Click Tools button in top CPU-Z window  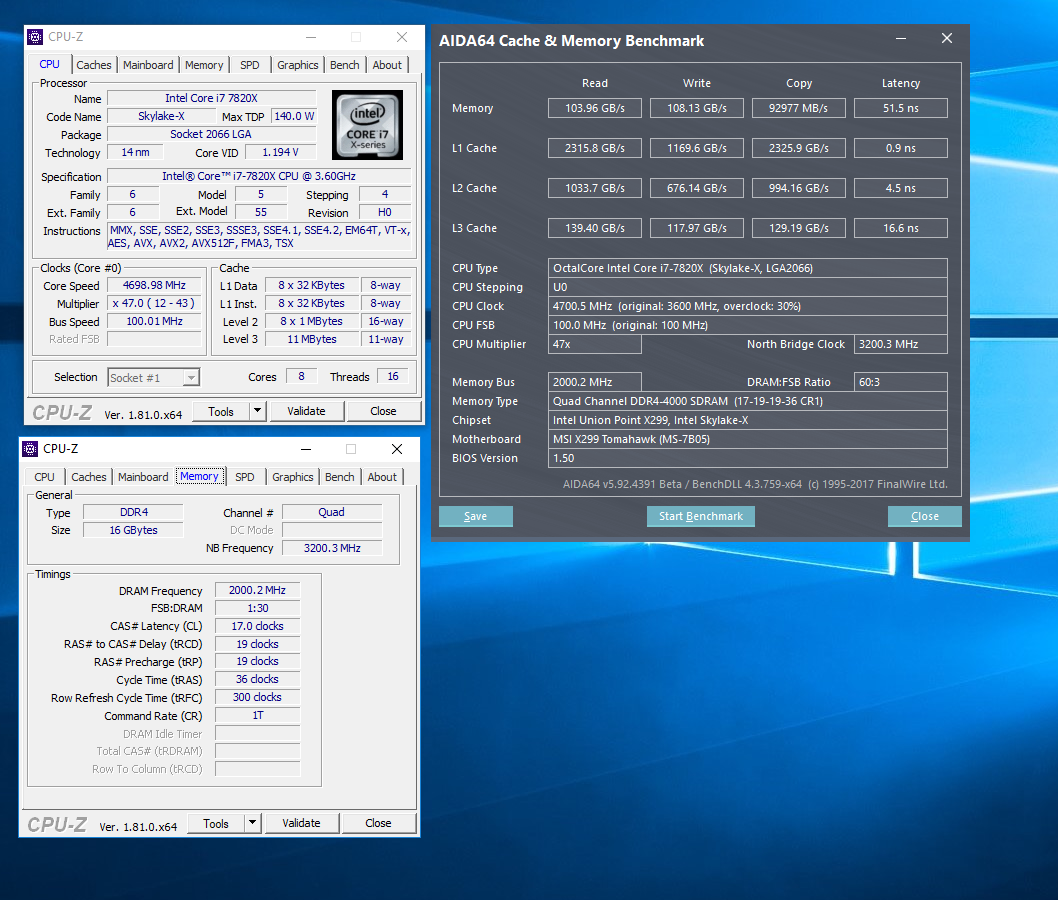click(x=221, y=412)
